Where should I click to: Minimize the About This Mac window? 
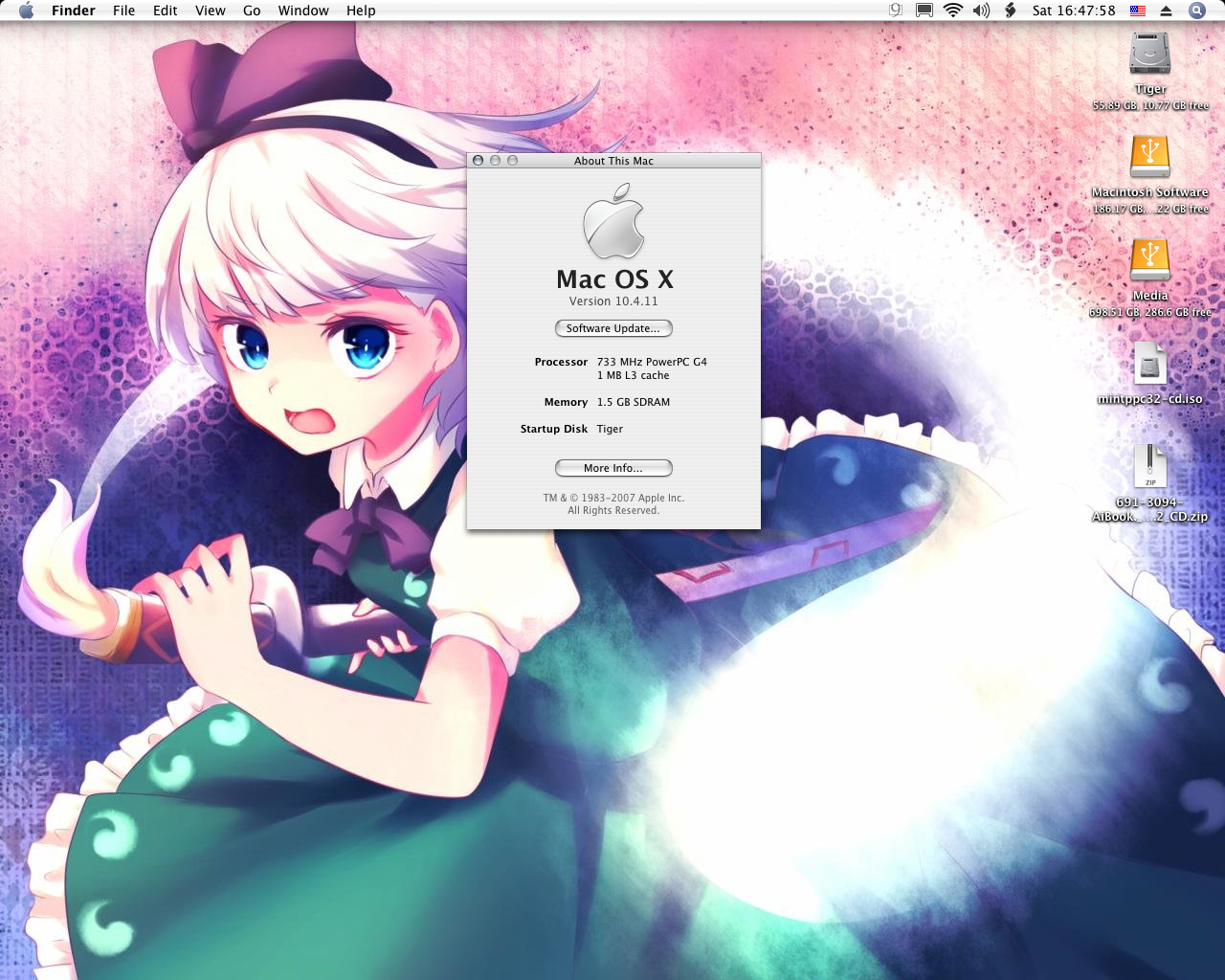tap(495, 161)
